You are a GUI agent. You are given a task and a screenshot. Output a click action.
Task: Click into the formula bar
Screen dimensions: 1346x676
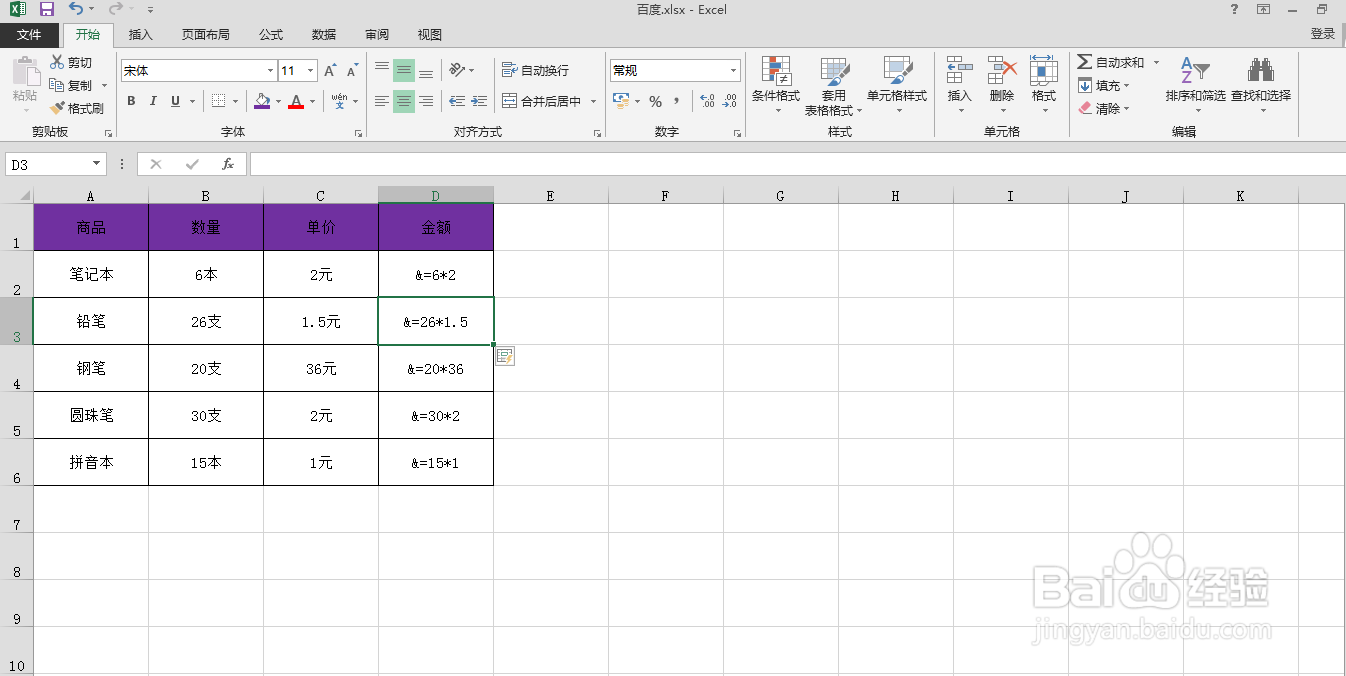797,164
